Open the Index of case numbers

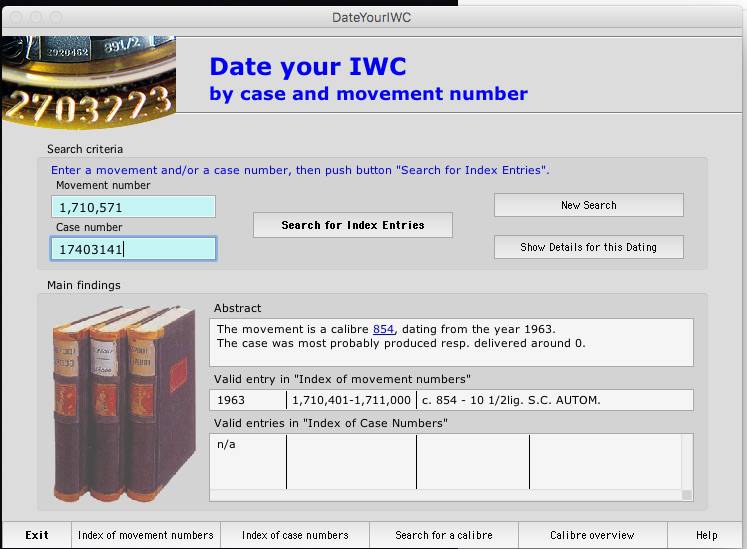point(295,535)
